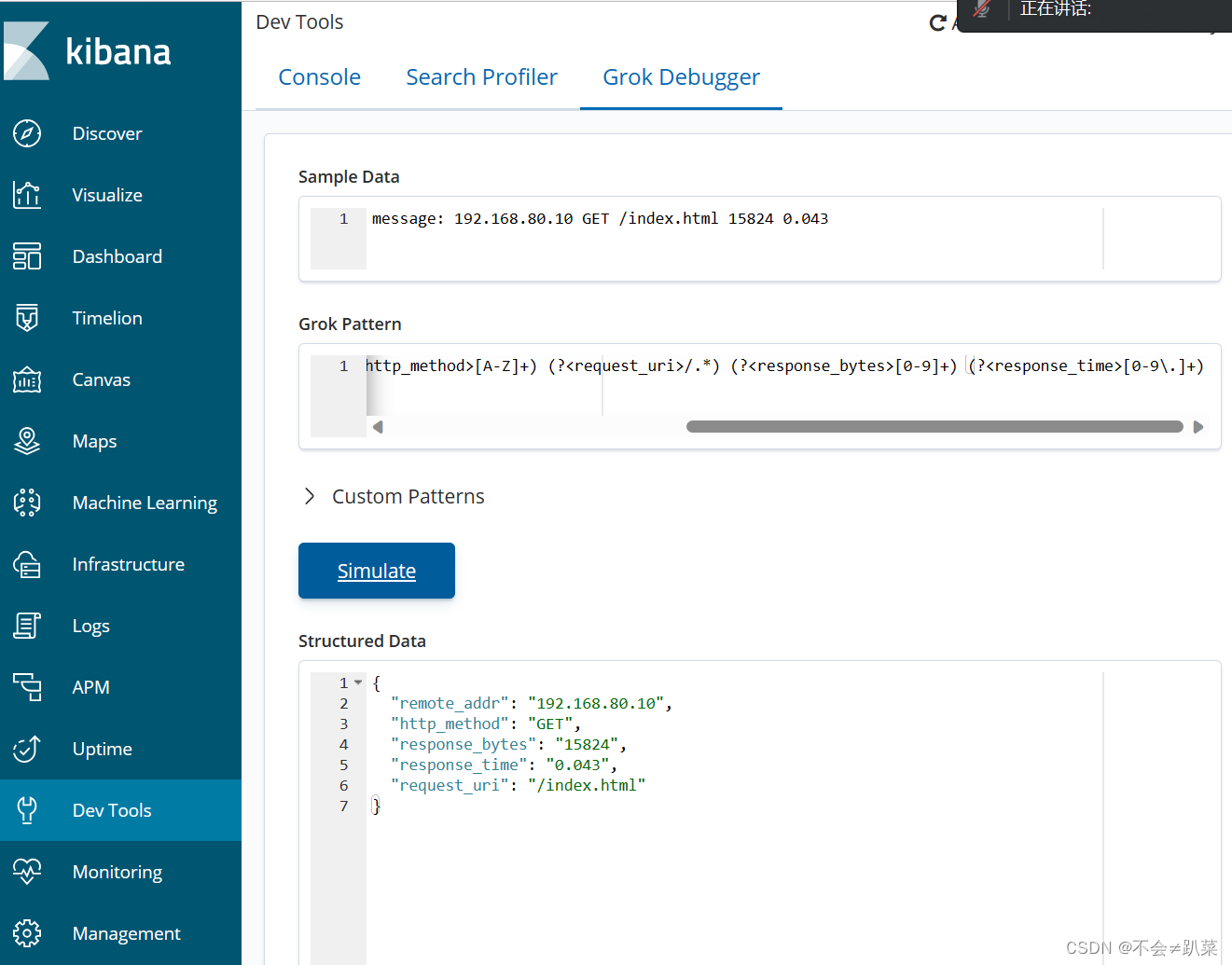Go to Management settings

[x=121, y=933]
